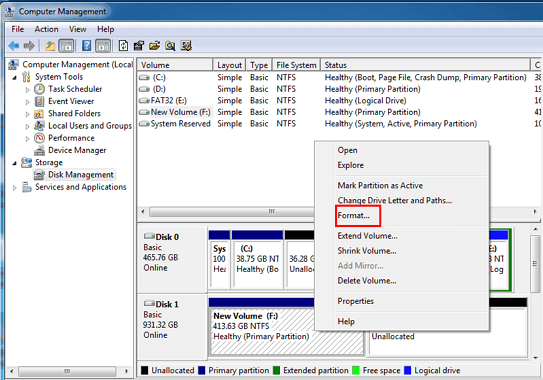Open the Help menu in menu bar
The height and width of the screenshot is (380, 543).
pyautogui.click(x=106, y=29)
